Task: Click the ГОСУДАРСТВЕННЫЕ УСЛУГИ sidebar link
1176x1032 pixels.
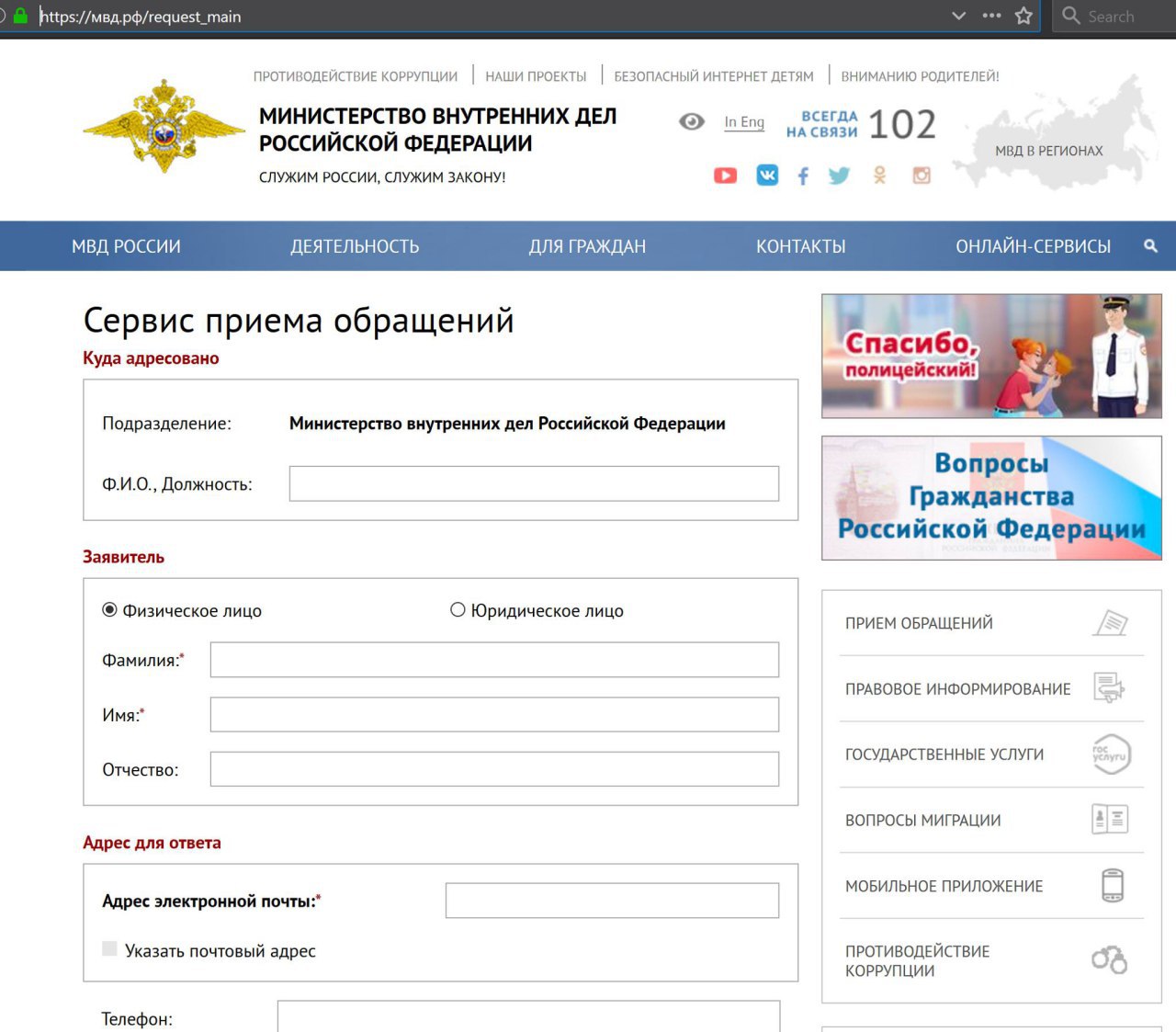Action: pos(944,754)
